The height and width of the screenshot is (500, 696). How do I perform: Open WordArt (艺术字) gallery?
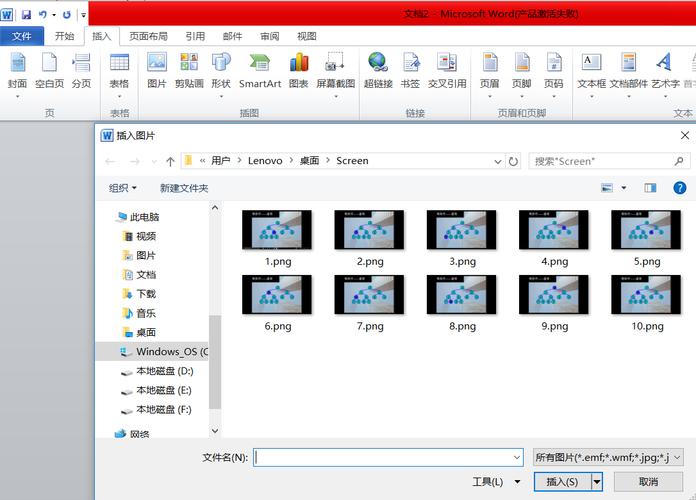(665, 73)
